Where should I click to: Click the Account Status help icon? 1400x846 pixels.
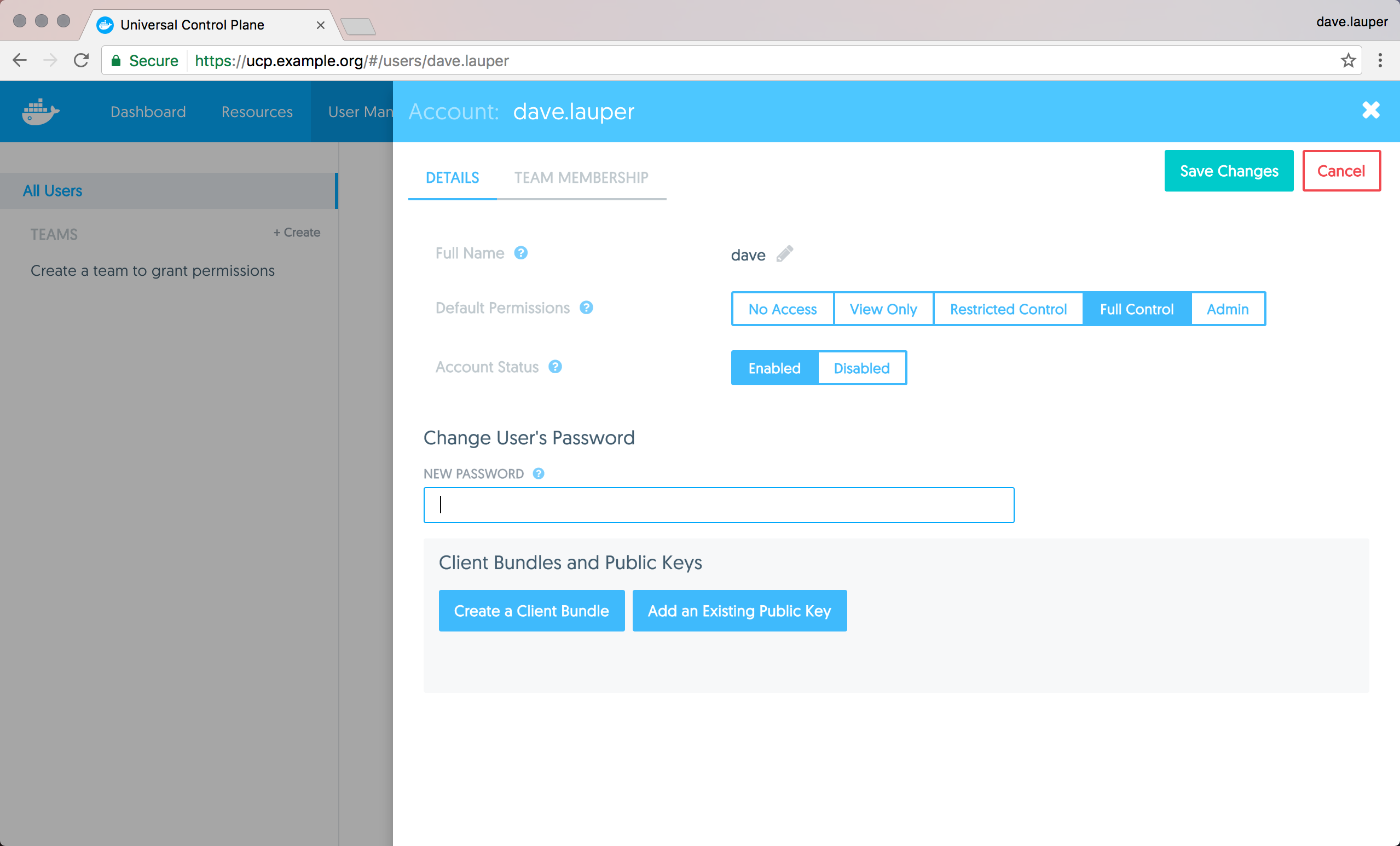[x=554, y=367]
